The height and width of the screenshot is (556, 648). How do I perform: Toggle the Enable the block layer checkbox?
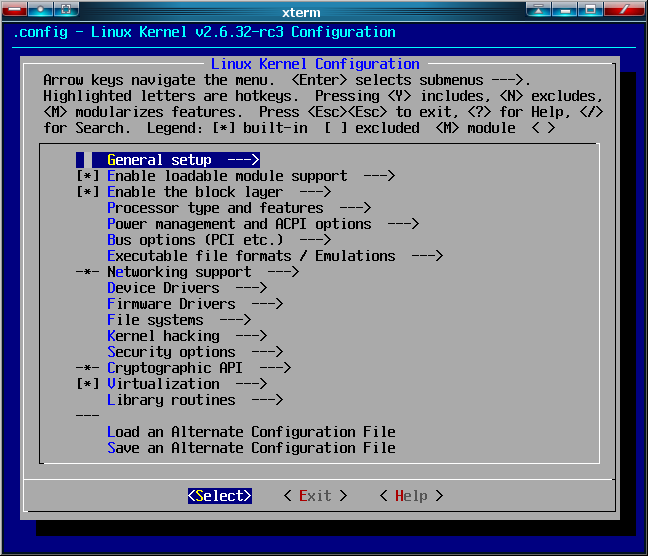pos(87,192)
